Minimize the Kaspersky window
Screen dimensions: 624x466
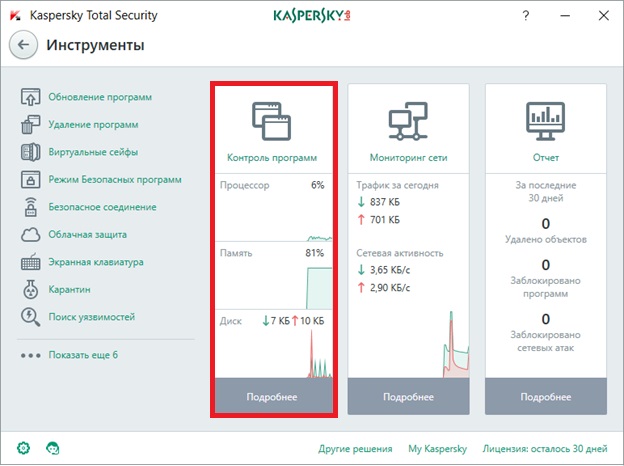click(565, 16)
